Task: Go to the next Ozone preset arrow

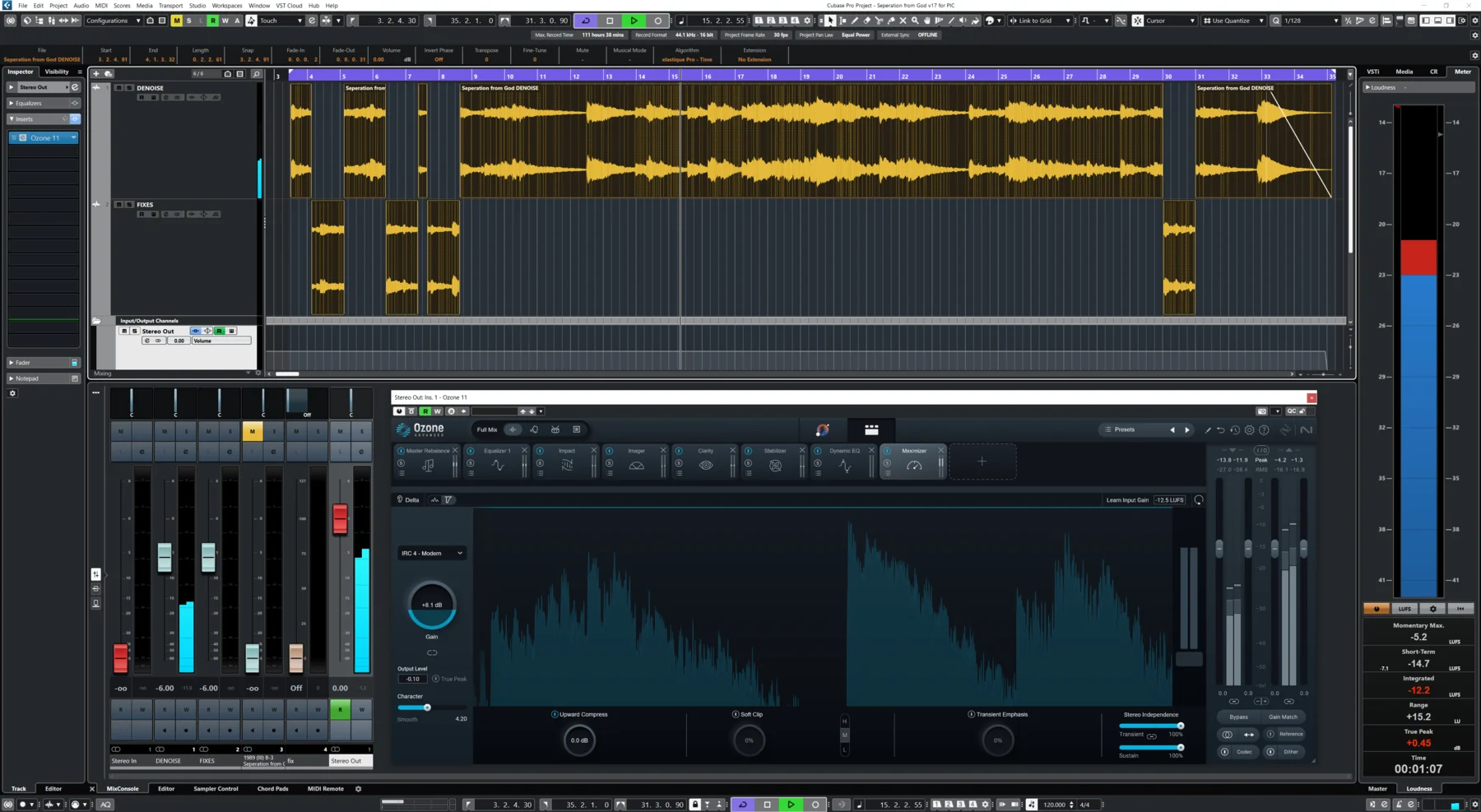Action: point(1186,429)
